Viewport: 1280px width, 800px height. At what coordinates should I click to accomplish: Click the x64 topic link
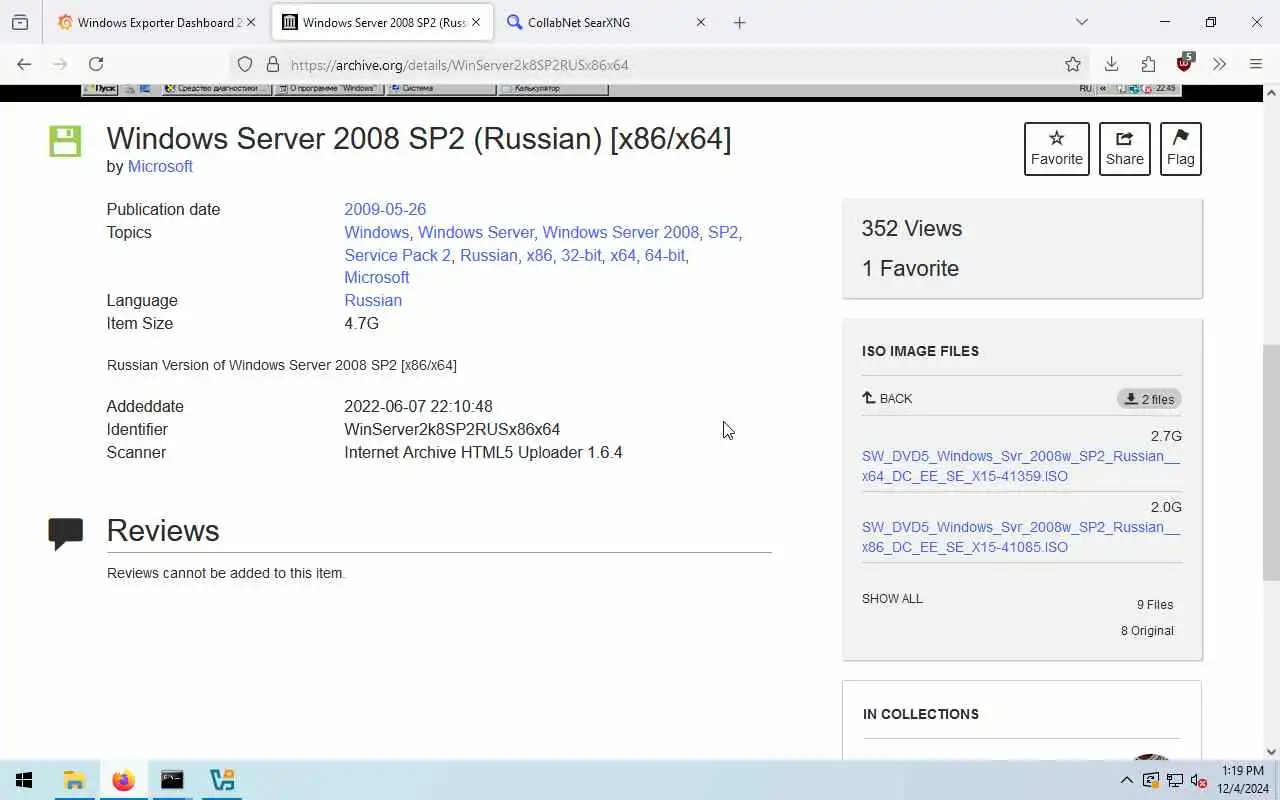(x=623, y=255)
